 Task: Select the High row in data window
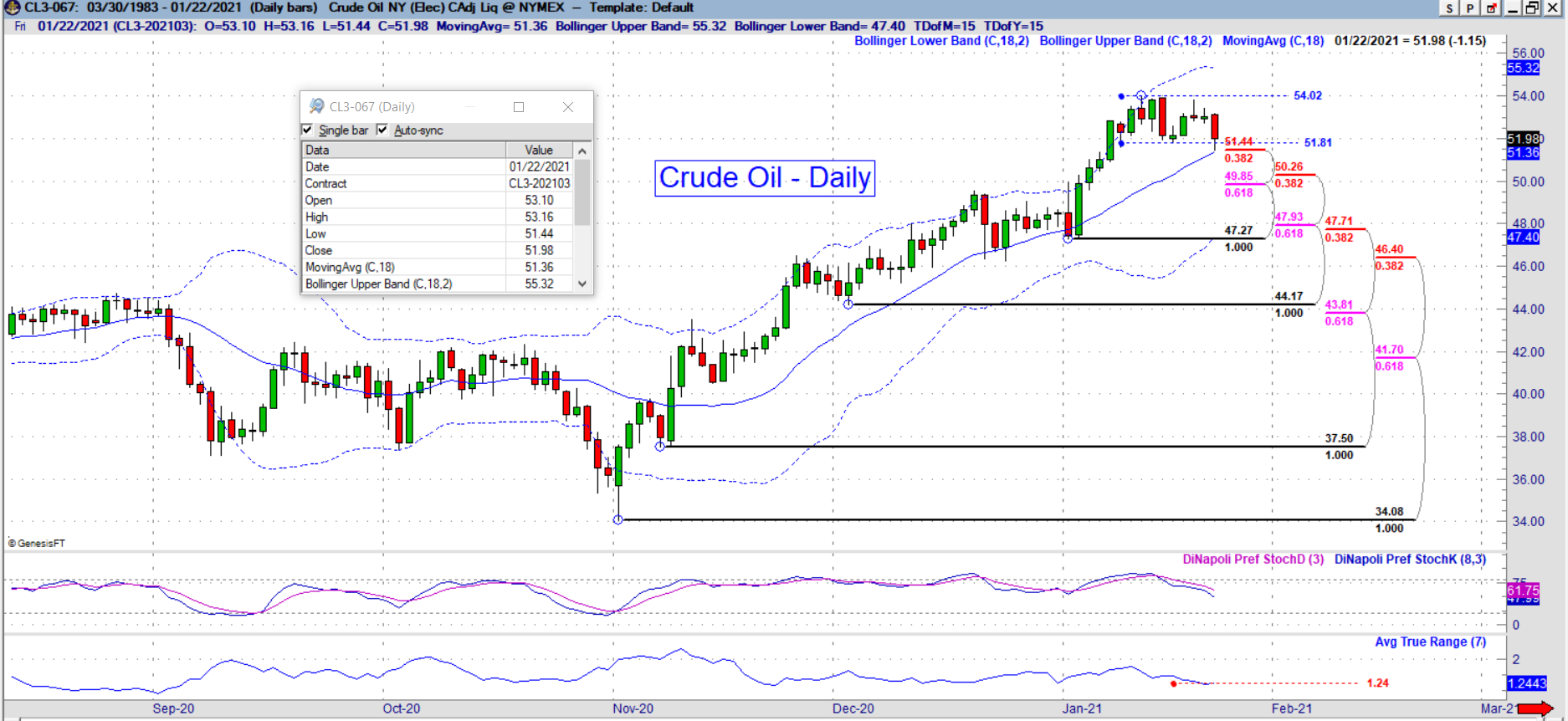point(438,217)
